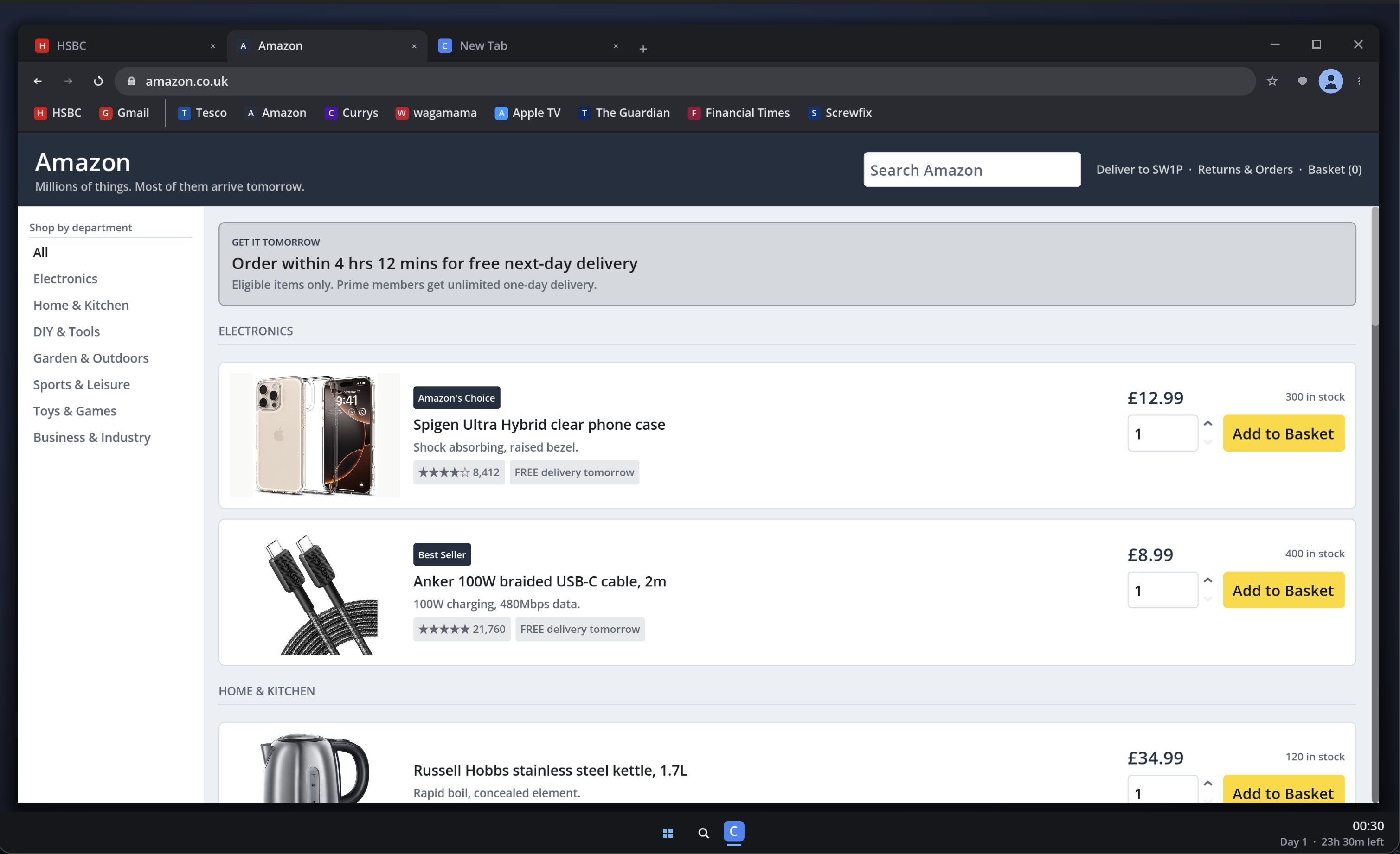
Task: Switch to the HSBC tab
Action: coord(125,46)
